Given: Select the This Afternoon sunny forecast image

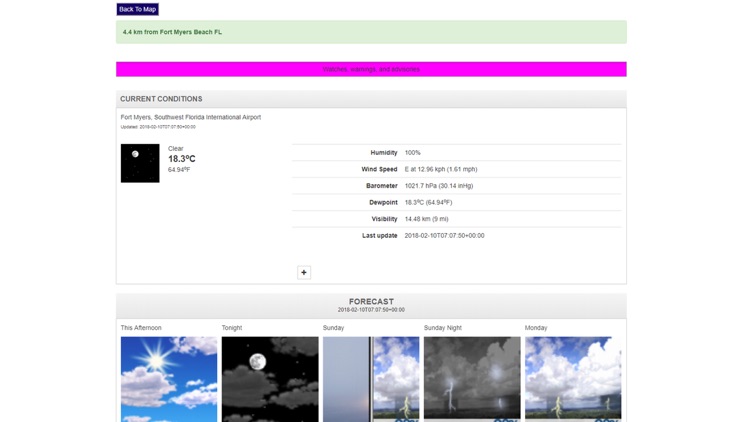Looking at the screenshot, I should tap(169, 379).
